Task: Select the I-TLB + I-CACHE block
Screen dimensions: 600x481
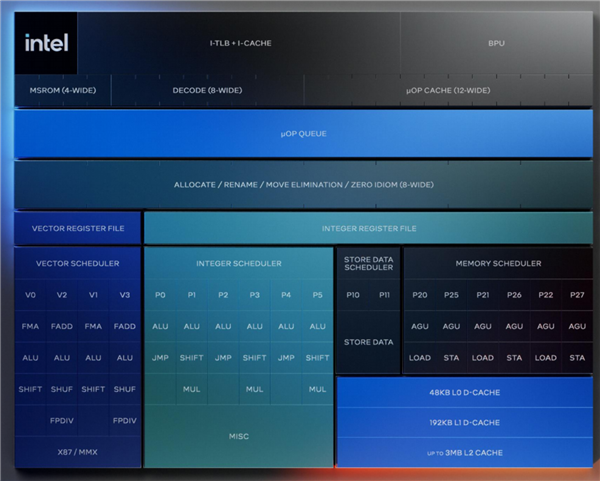Action: pyautogui.click(x=240, y=43)
